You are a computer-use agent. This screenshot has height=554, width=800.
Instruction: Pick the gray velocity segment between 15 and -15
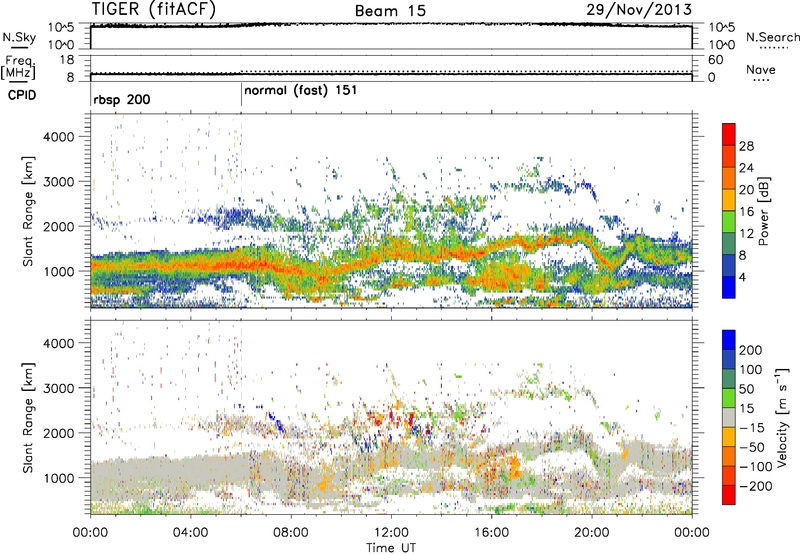pos(729,418)
